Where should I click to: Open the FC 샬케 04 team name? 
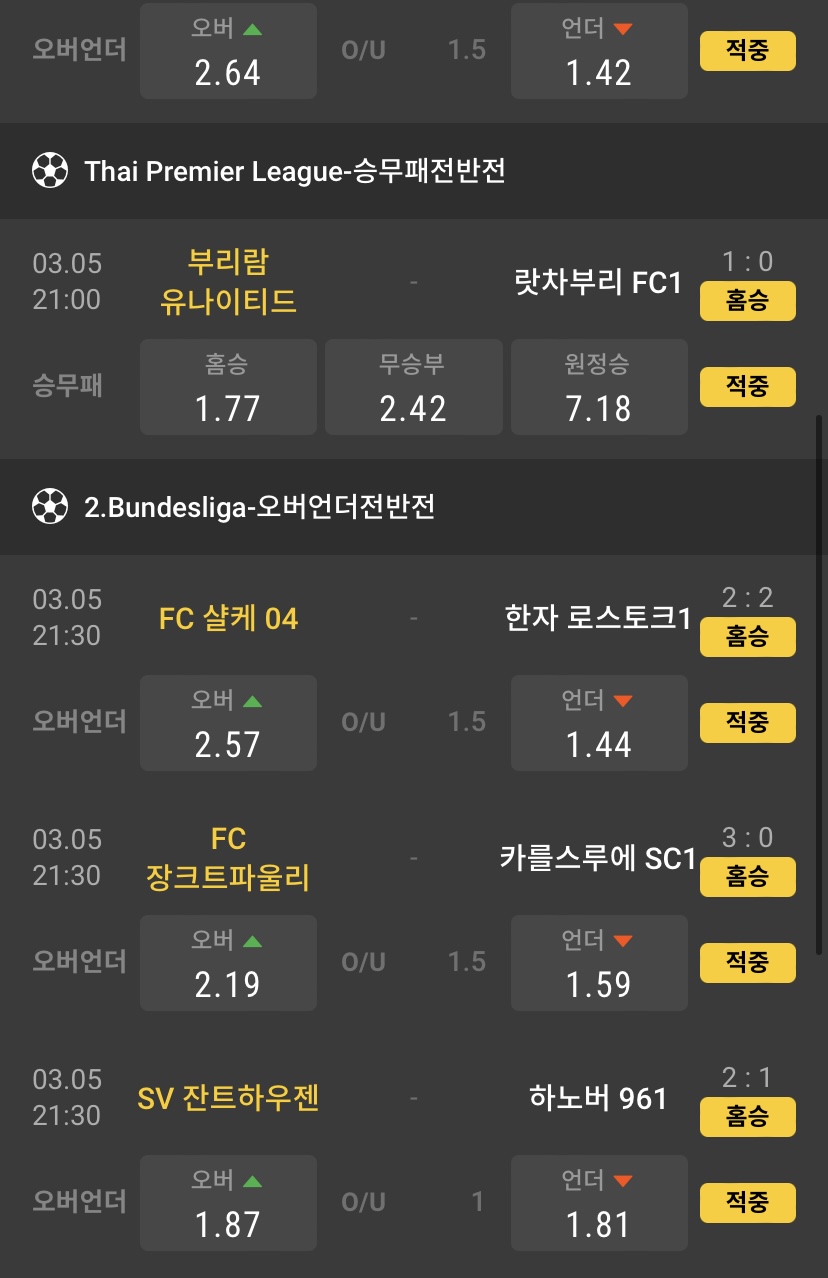(x=228, y=619)
